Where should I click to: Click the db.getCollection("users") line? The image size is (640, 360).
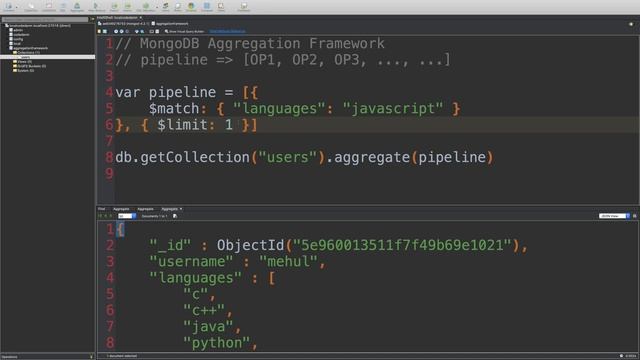304,157
